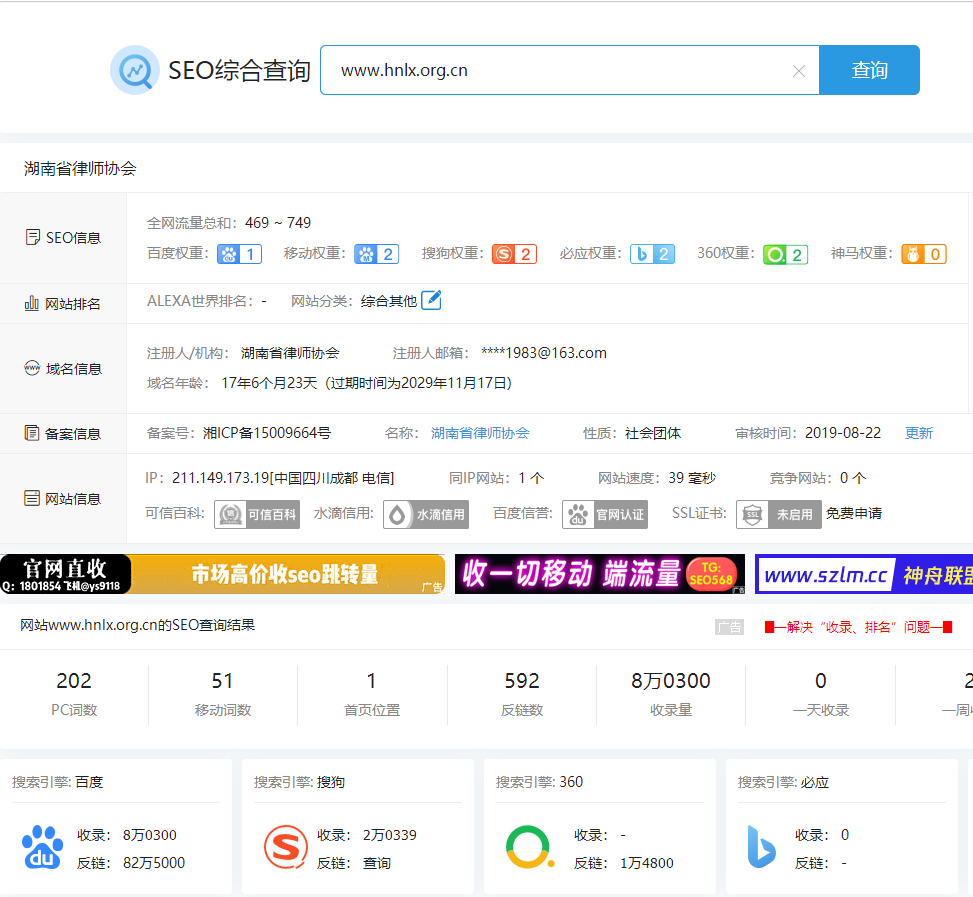Click the 移动词数 value 51
The height and width of the screenshot is (897, 973).
222,681
